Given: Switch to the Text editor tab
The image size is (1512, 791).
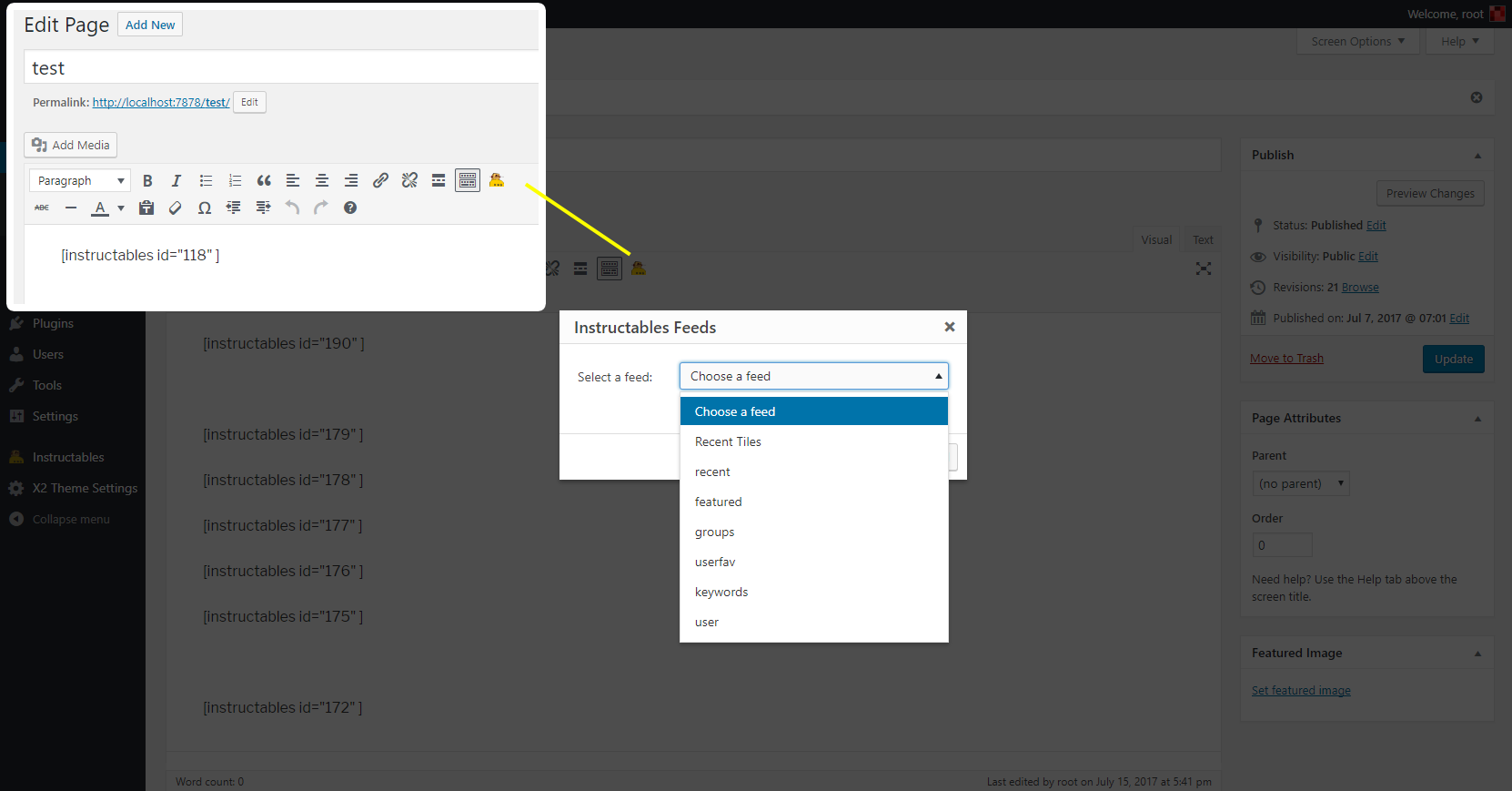Looking at the screenshot, I should click(x=1203, y=239).
